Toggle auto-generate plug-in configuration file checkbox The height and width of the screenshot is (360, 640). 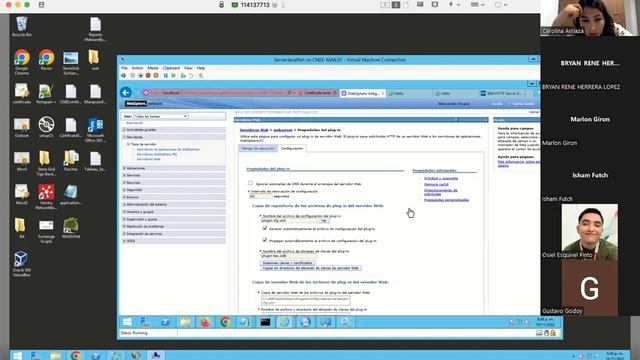(x=265, y=228)
